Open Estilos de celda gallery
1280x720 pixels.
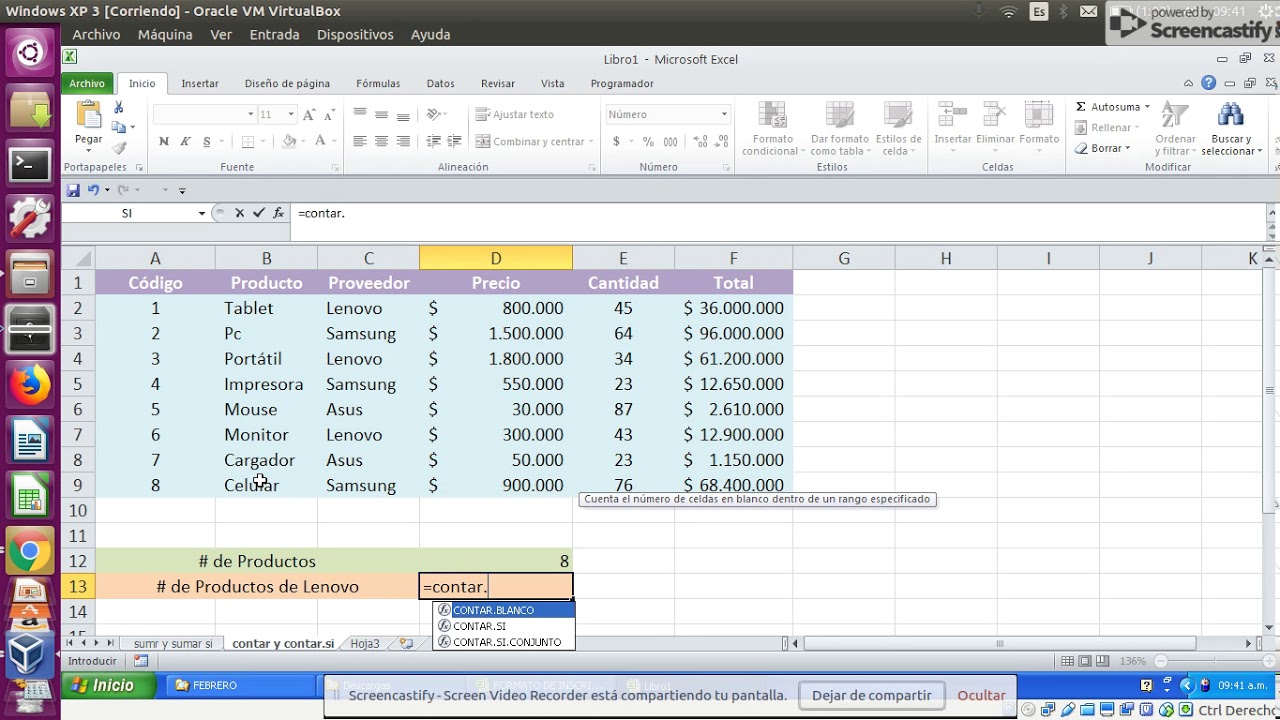(x=898, y=128)
